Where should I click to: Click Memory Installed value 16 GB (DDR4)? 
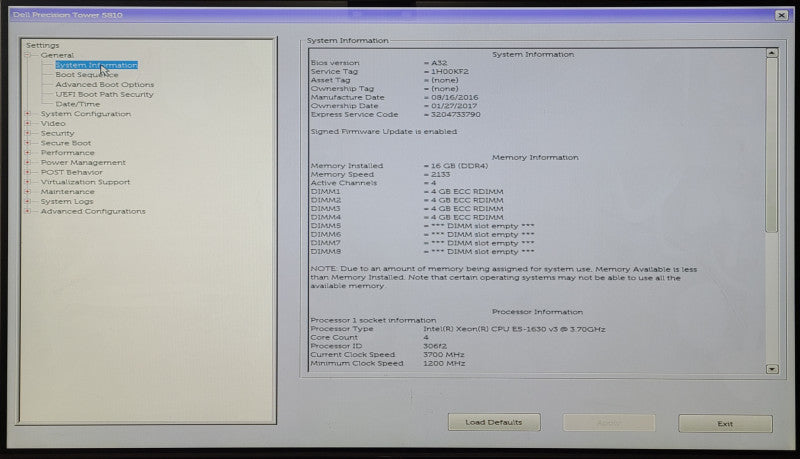click(x=459, y=166)
